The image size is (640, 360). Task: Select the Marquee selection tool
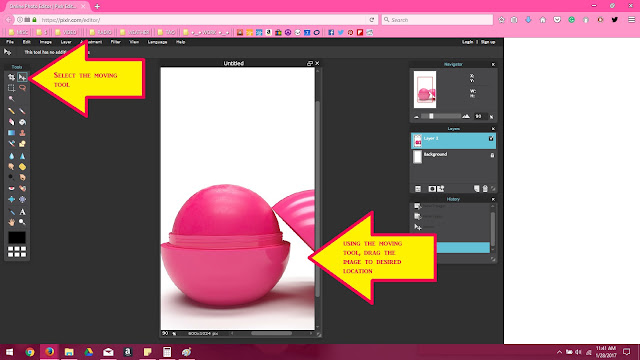point(11,88)
